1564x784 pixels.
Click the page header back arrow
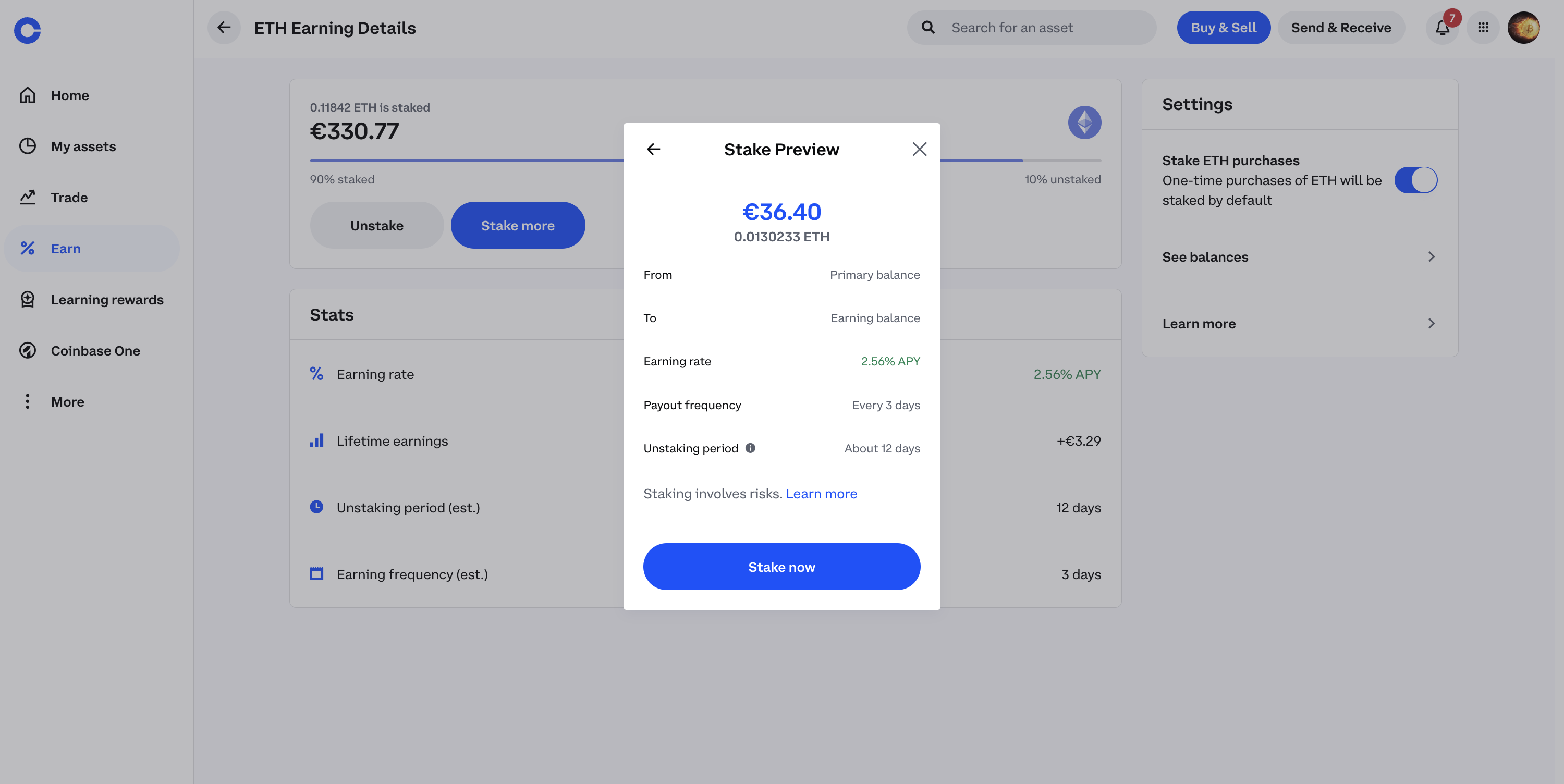[x=224, y=28]
